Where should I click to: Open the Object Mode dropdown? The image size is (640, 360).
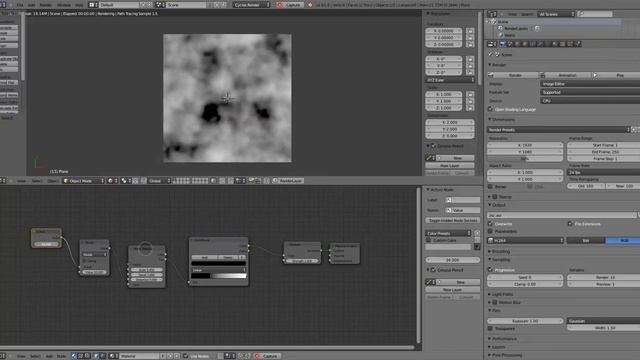pos(83,180)
